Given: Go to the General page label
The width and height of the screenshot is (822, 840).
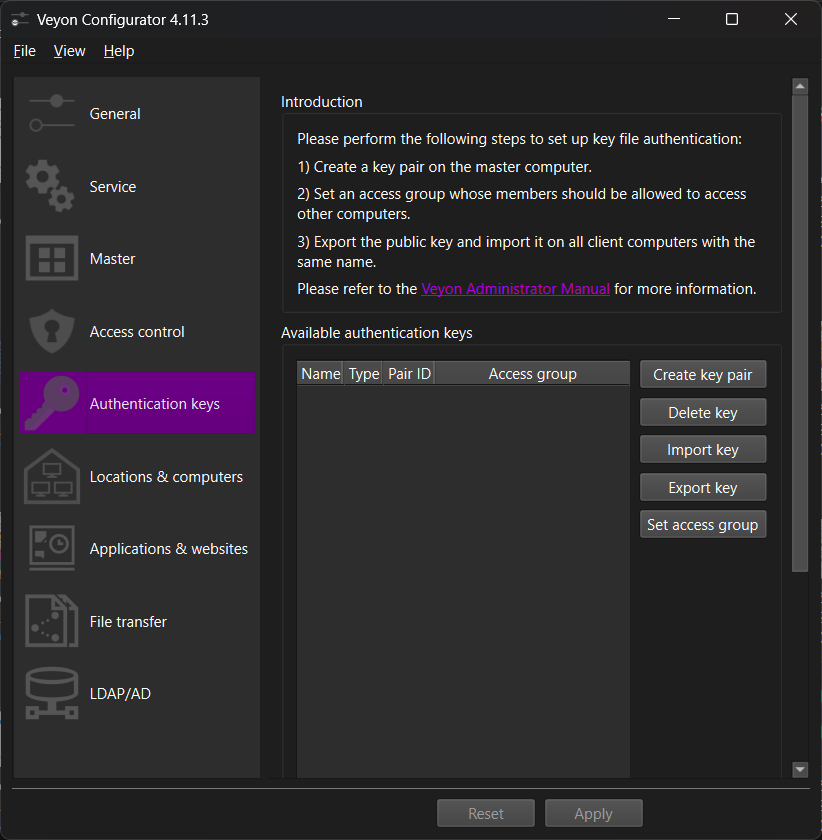Looking at the screenshot, I should pos(115,114).
